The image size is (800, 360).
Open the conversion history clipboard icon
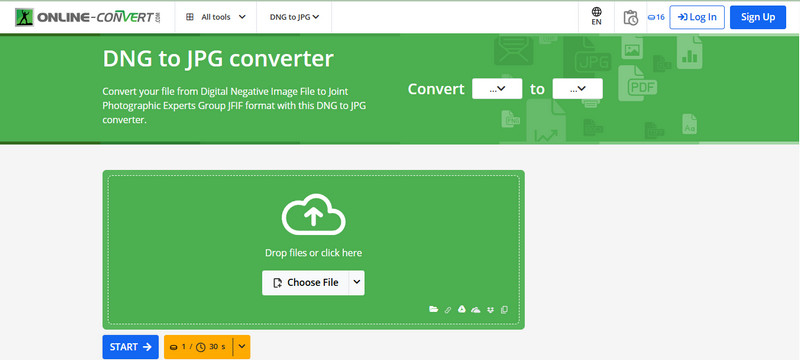(631, 17)
